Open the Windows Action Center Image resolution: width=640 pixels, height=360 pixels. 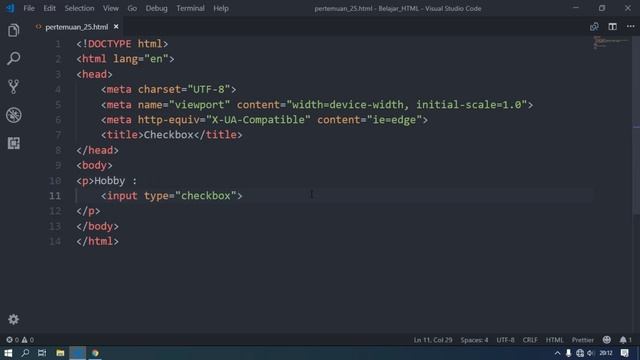pos(624,353)
